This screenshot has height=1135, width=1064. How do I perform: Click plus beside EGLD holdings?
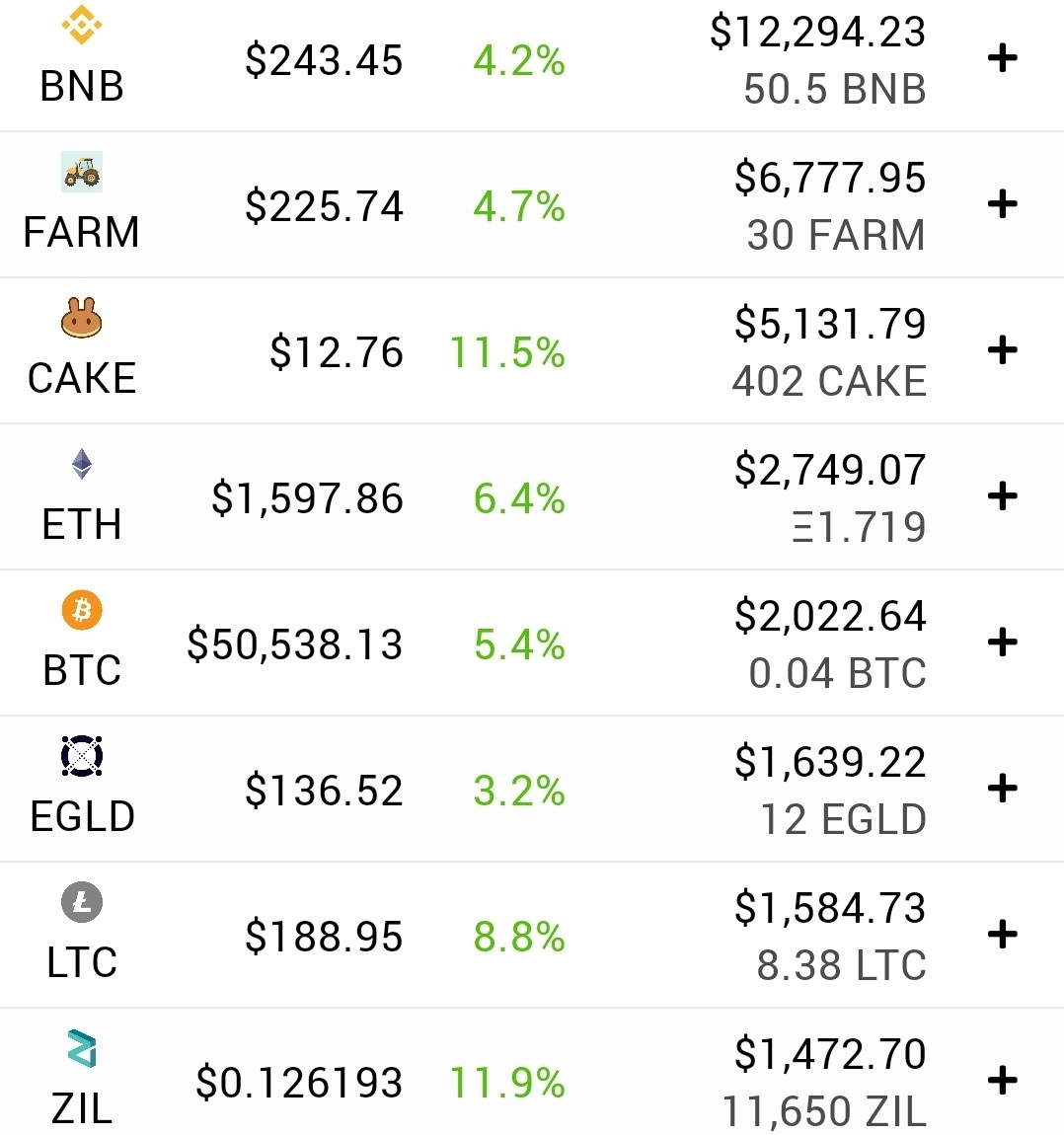pos(1003,789)
